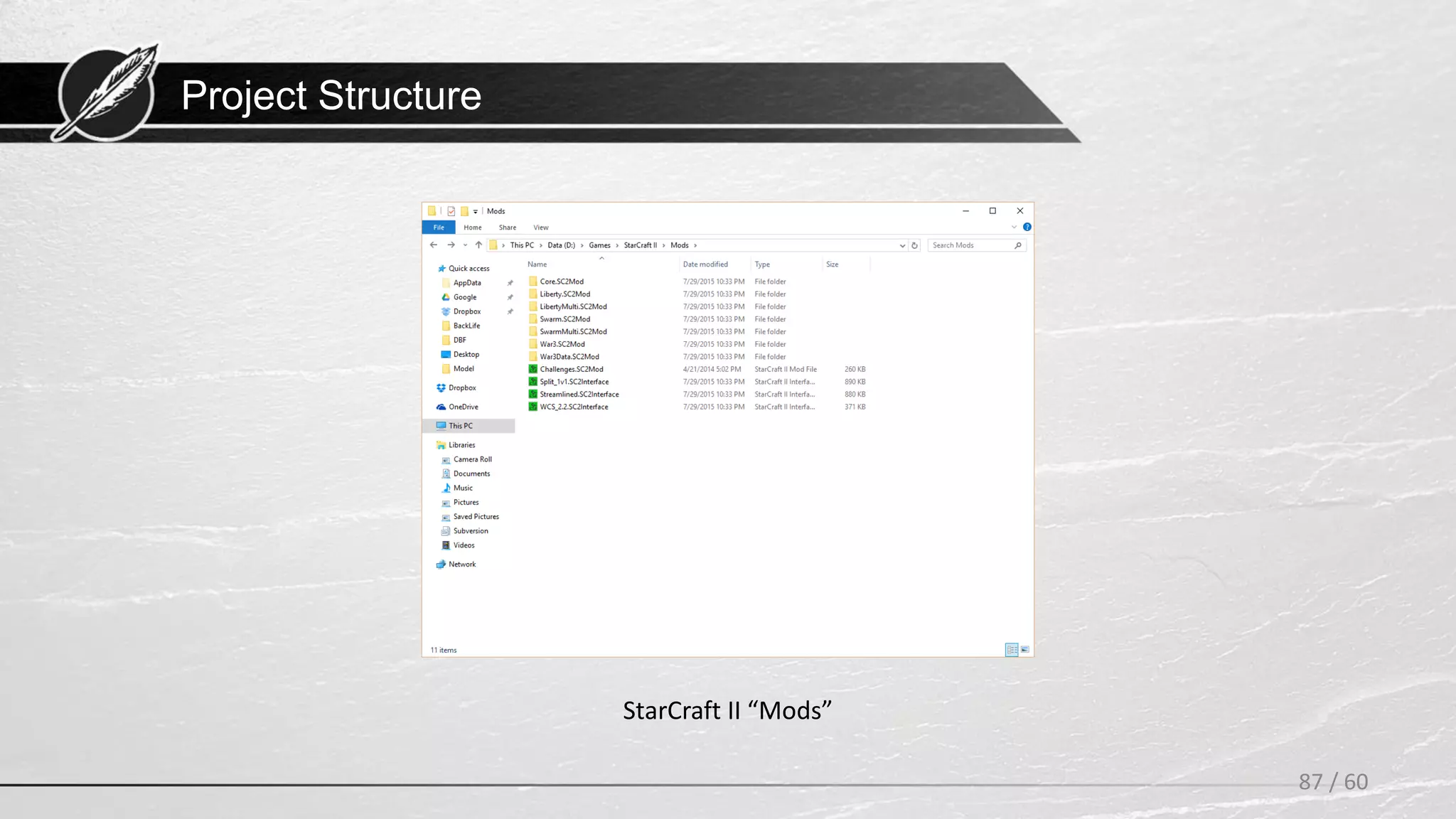
Task: Select the Core.SC2Mod folder icon
Action: (533, 282)
